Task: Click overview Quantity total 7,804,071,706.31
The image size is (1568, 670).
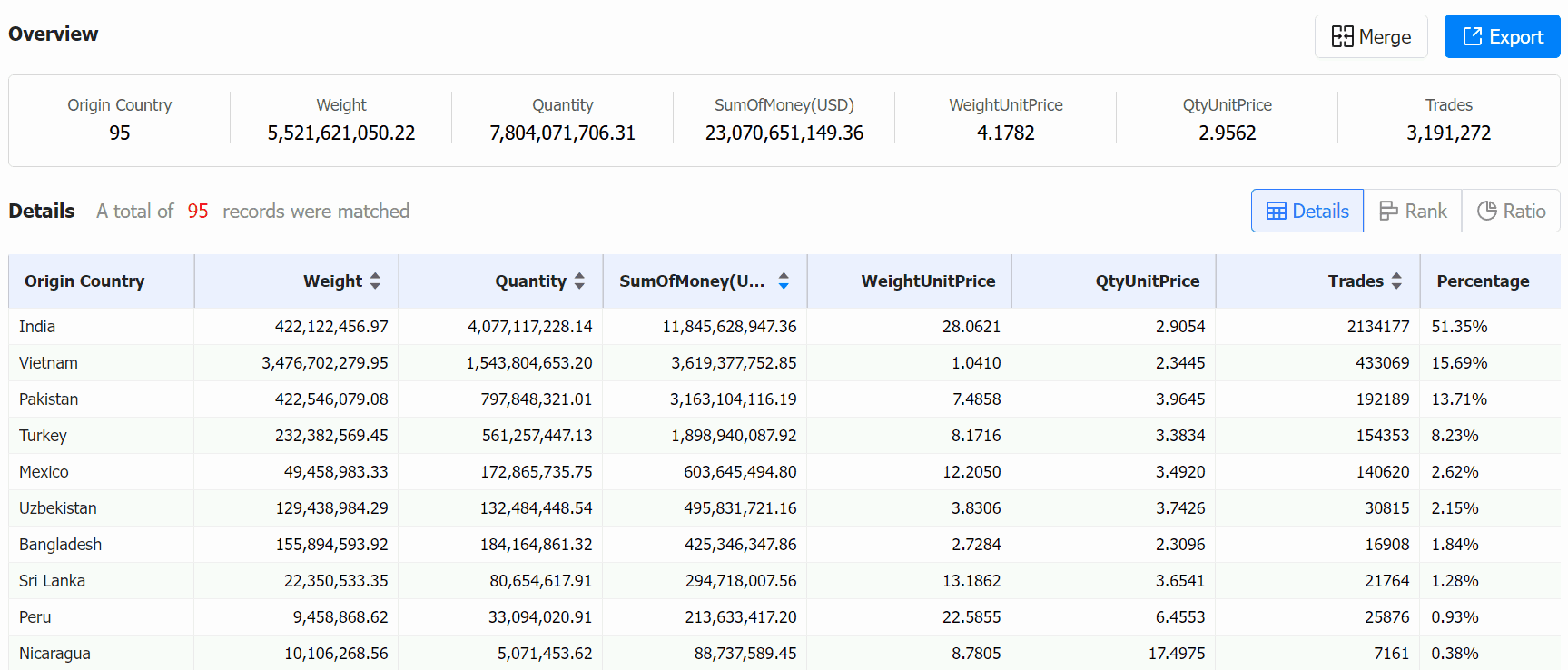Action: pyautogui.click(x=563, y=133)
